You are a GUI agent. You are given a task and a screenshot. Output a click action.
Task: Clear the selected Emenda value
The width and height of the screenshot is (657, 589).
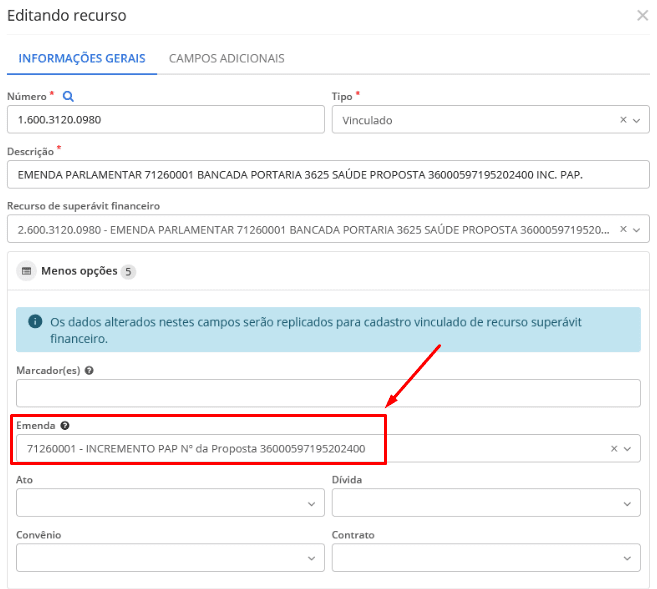(615, 449)
